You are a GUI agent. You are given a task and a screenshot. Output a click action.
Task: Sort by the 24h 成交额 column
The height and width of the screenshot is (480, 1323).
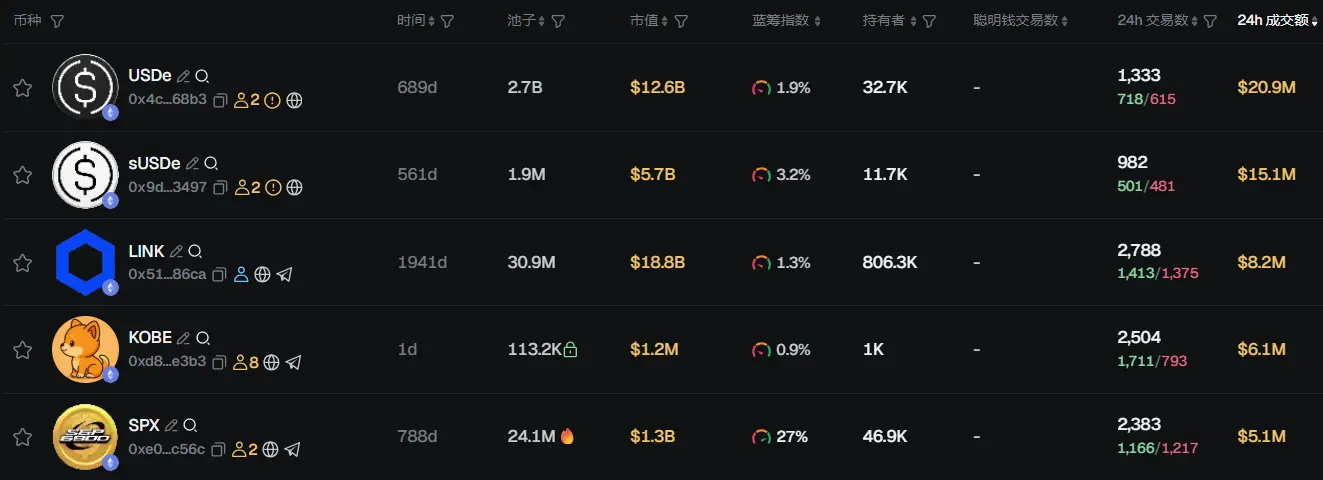pos(1277,20)
